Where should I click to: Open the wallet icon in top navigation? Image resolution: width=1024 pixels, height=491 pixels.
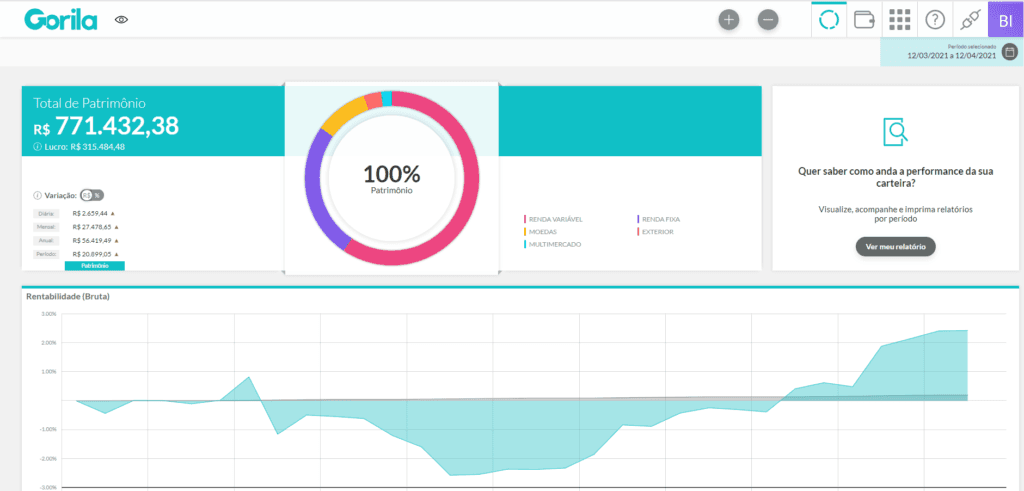[866, 20]
